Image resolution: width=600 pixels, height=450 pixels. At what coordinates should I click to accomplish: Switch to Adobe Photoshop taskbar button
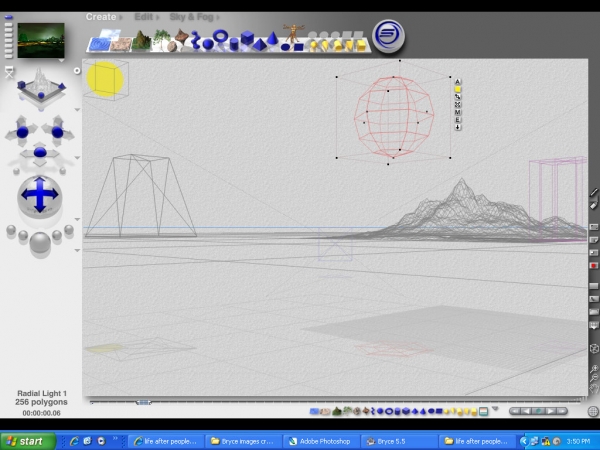321,441
